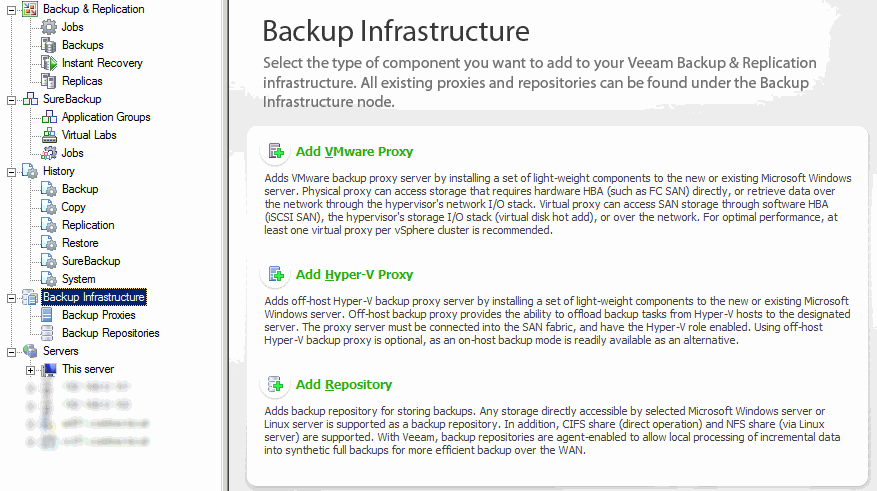The image size is (877, 491).
Task: Open the Add Hyper-V Proxy link
Action: pos(354,275)
